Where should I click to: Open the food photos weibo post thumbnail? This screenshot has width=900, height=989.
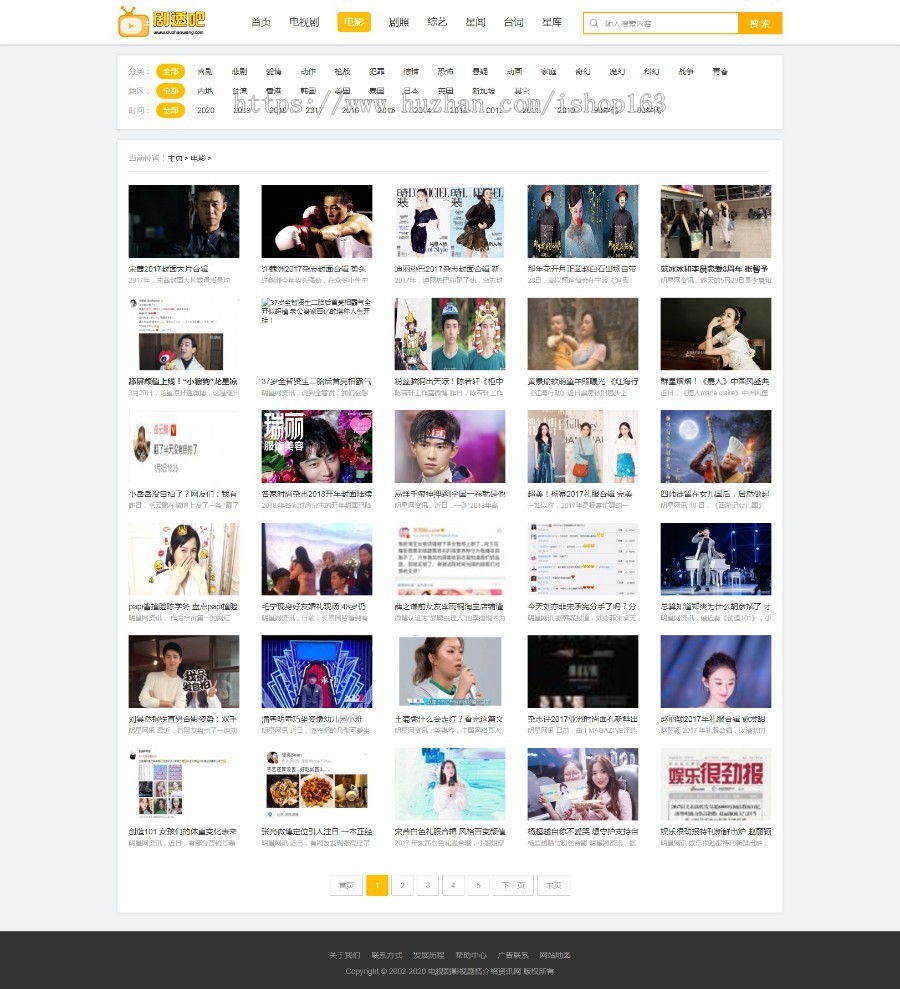click(316, 784)
